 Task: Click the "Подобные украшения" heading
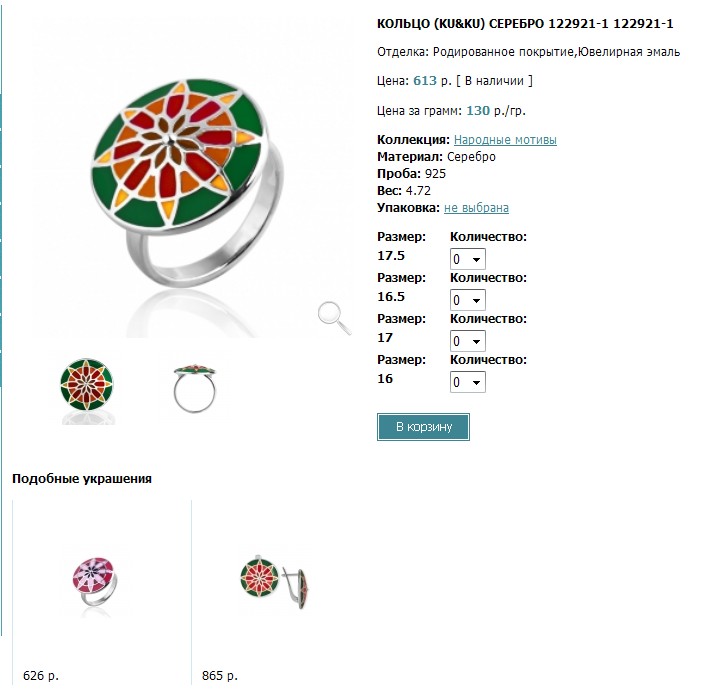[82, 479]
